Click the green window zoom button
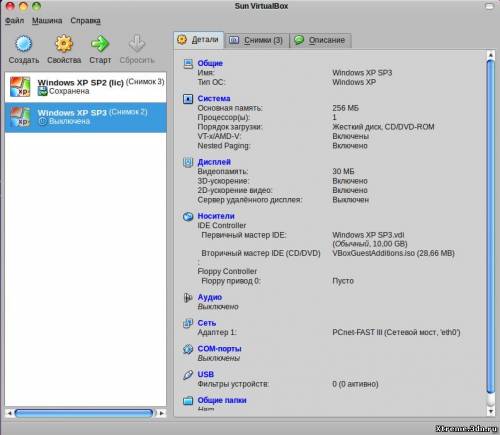 (36, 6)
